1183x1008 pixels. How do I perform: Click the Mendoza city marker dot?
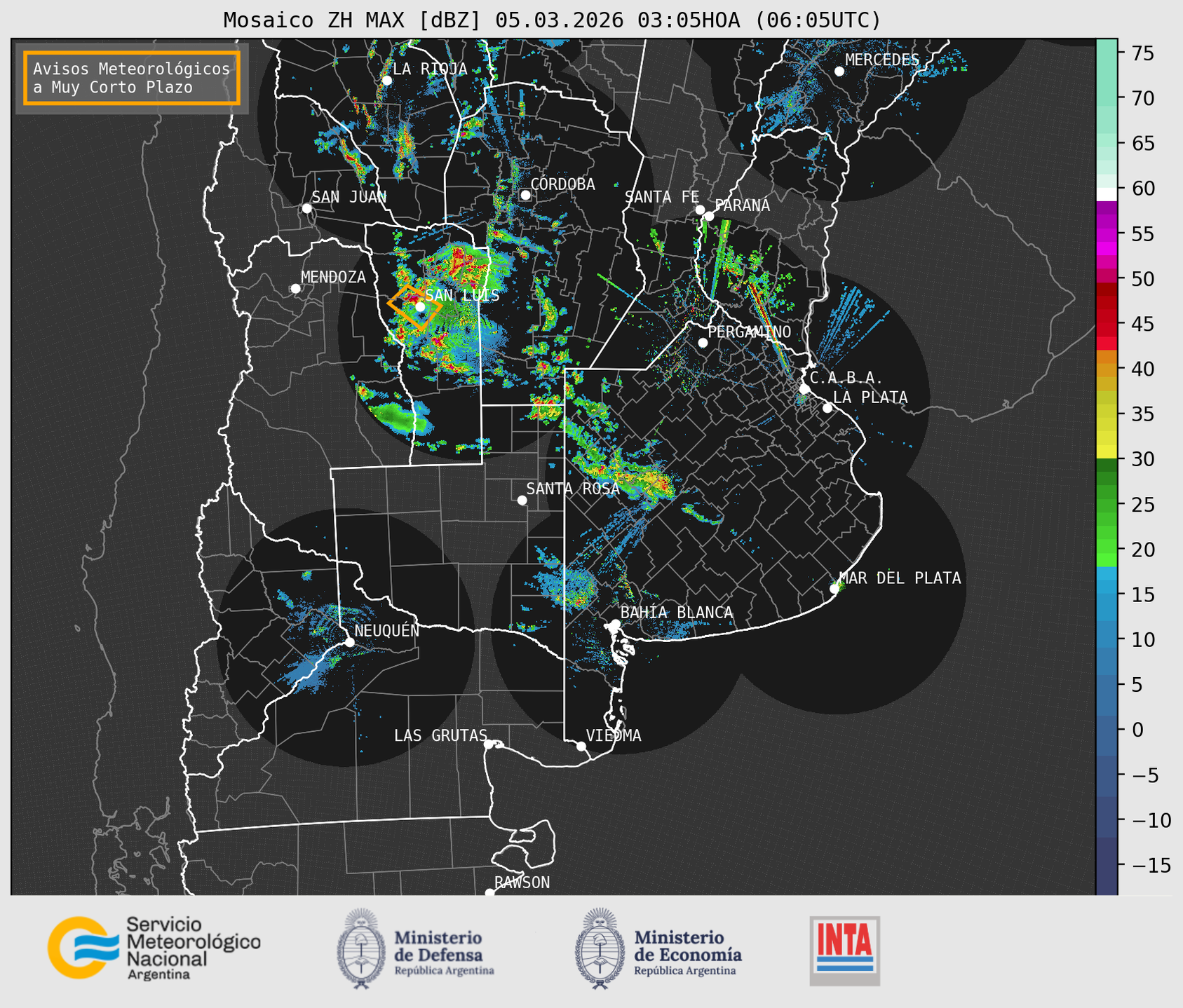pos(295,289)
